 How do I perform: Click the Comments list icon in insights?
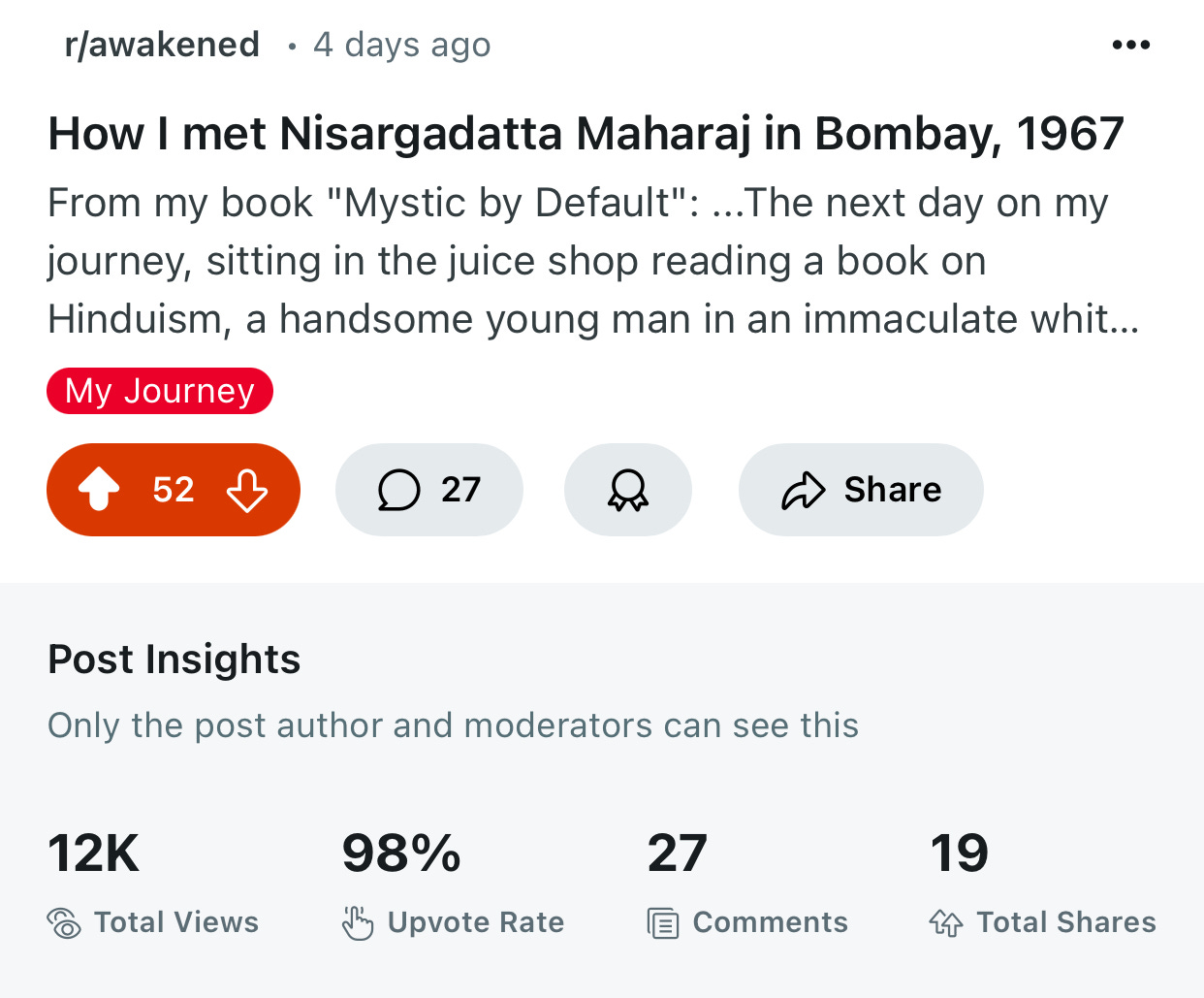(x=663, y=923)
